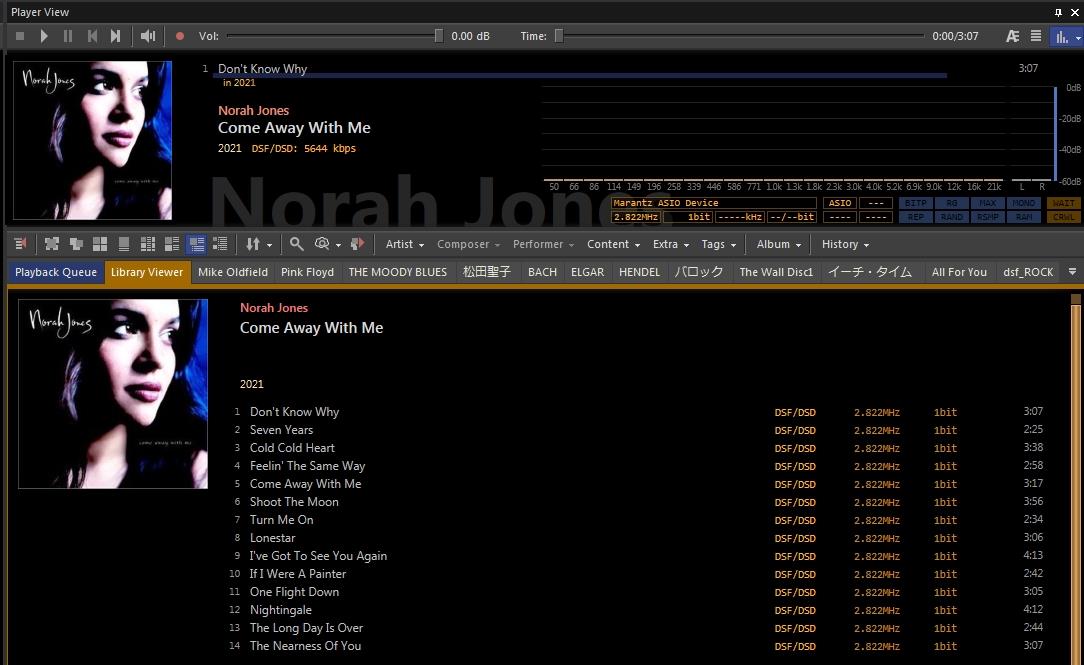
Task: Adjust the volume slider handle
Action: coord(438,36)
